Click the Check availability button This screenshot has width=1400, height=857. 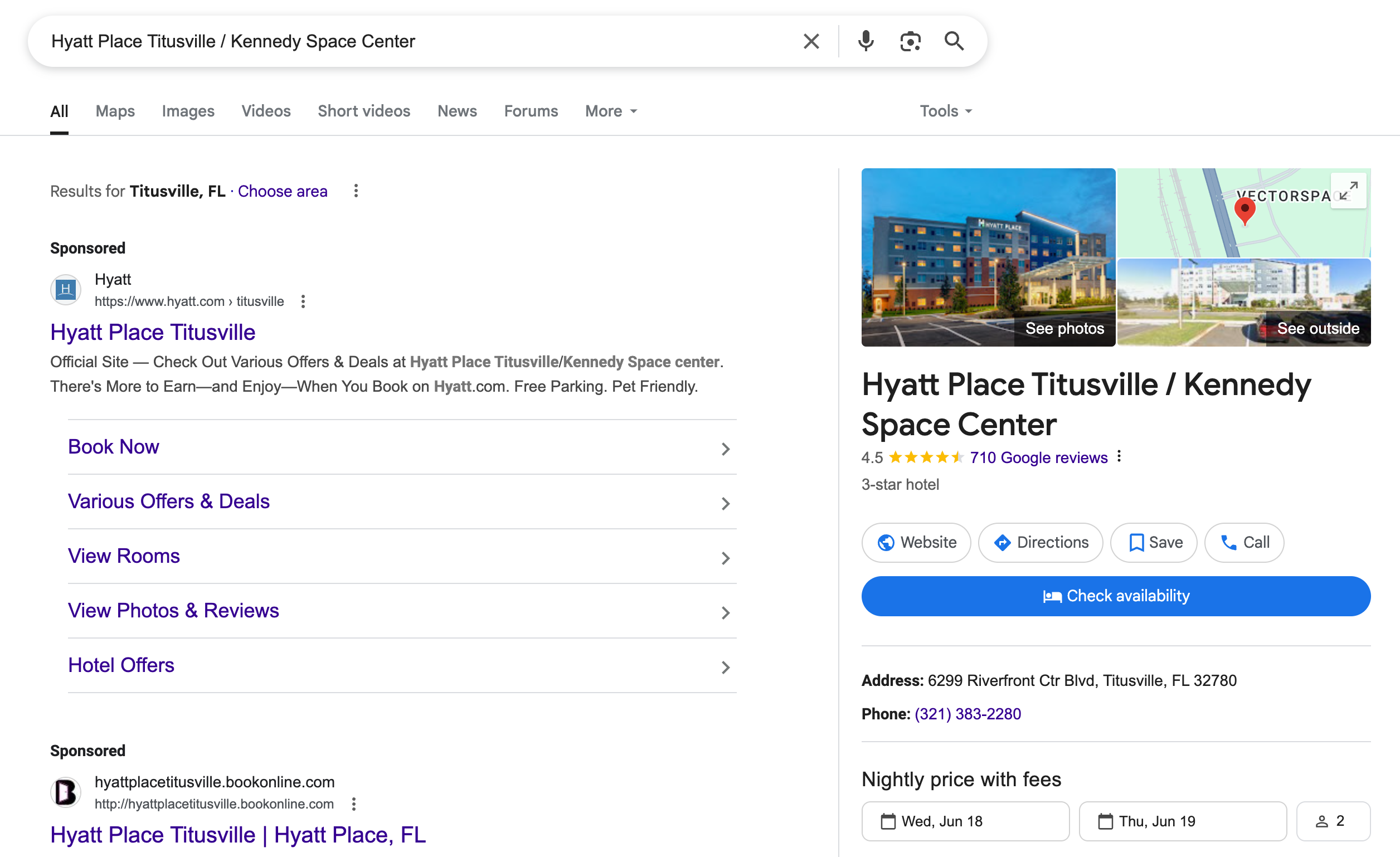[x=1115, y=596]
